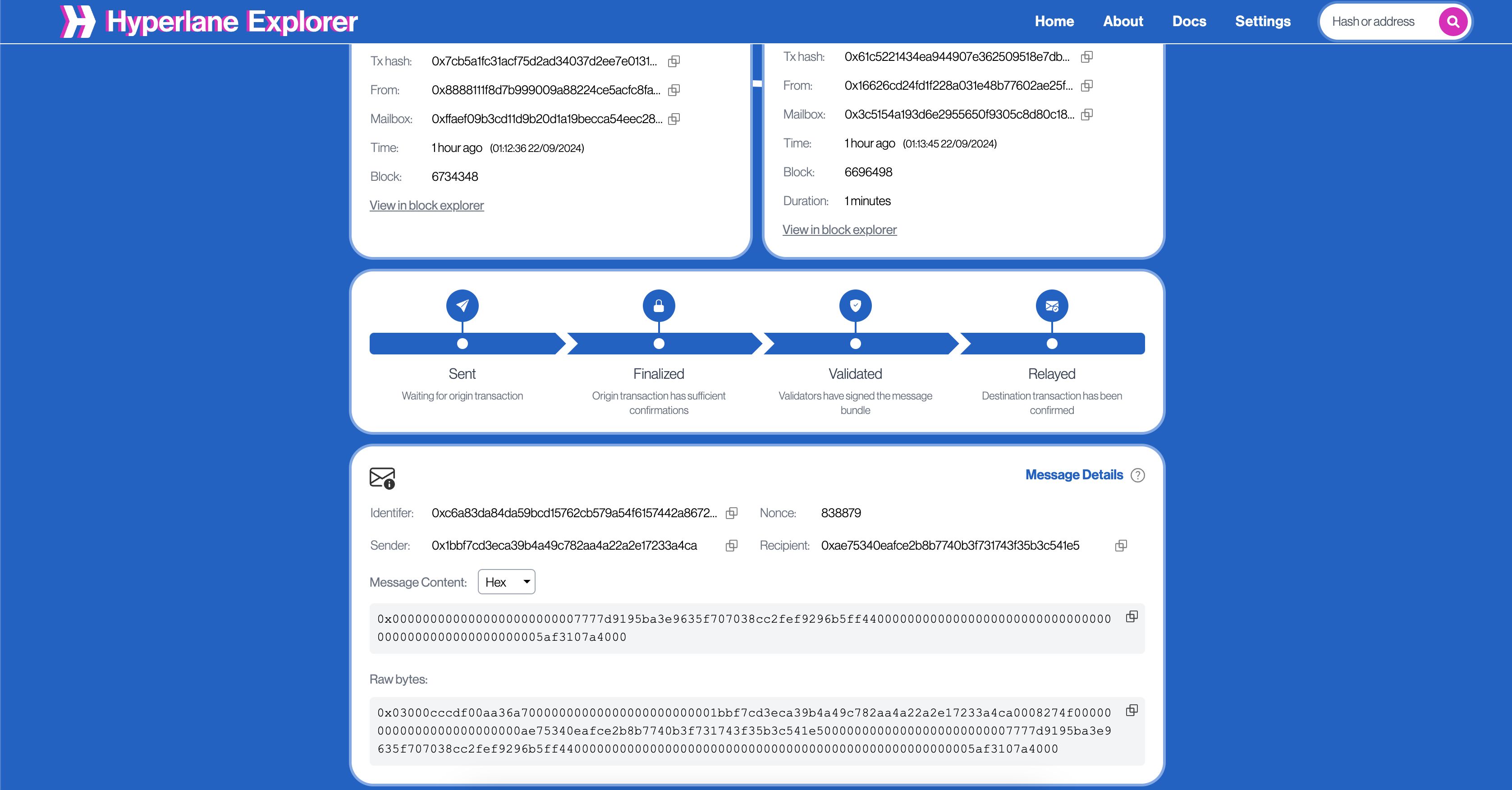This screenshot has width=1512, height=790.
Task: Click Waiting for origin transaction description
Action: tap(463, 395)
